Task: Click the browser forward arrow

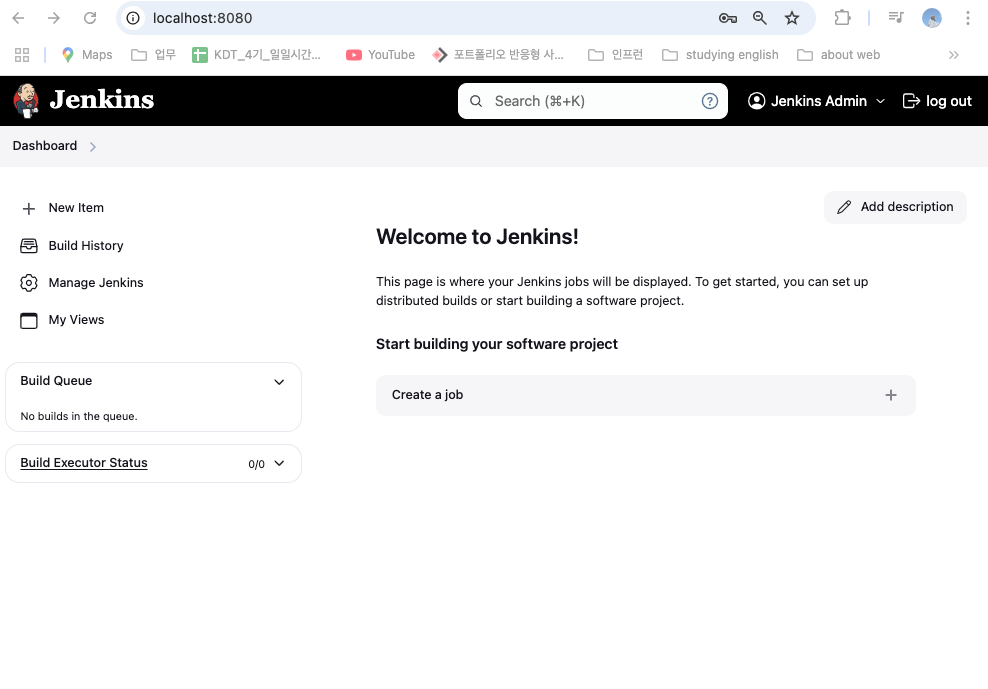Action: 54,18
